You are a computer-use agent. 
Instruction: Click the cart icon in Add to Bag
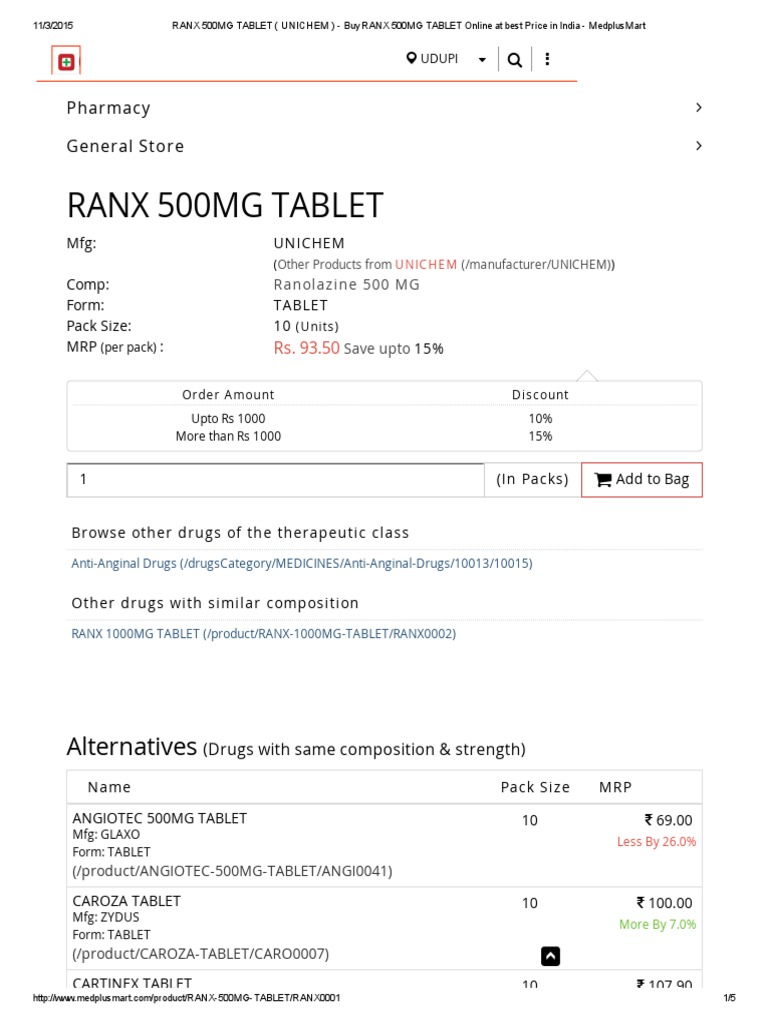pos(603,480)
